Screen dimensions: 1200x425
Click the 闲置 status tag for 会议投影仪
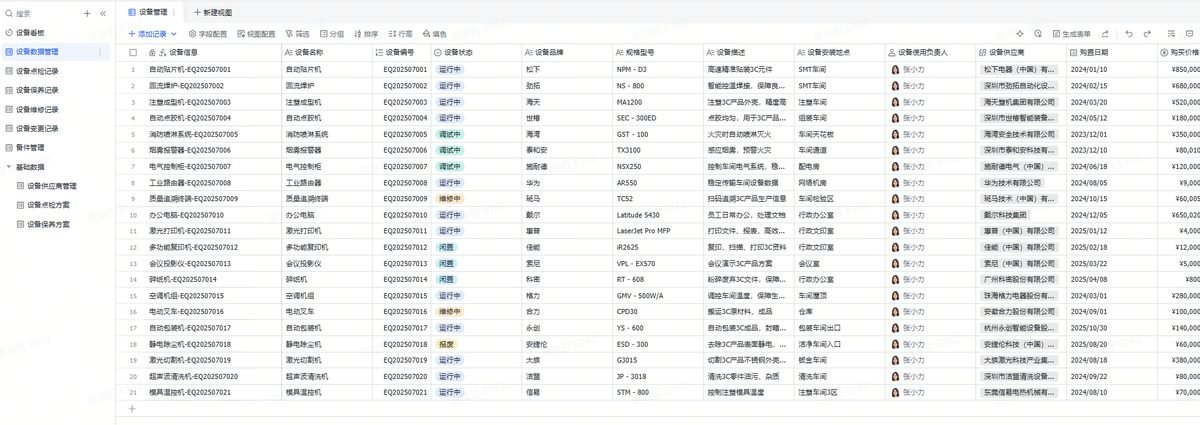446,263
